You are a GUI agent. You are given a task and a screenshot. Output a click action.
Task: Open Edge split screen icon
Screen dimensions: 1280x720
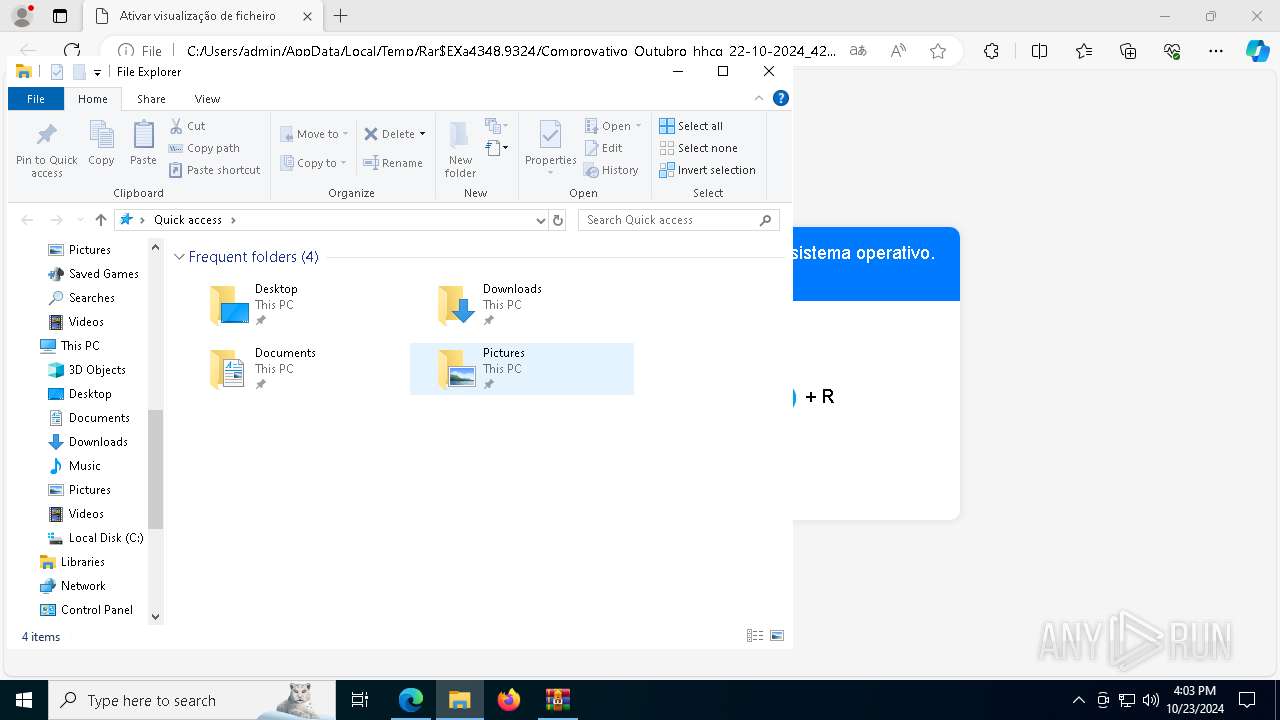tap(1039, 51)
